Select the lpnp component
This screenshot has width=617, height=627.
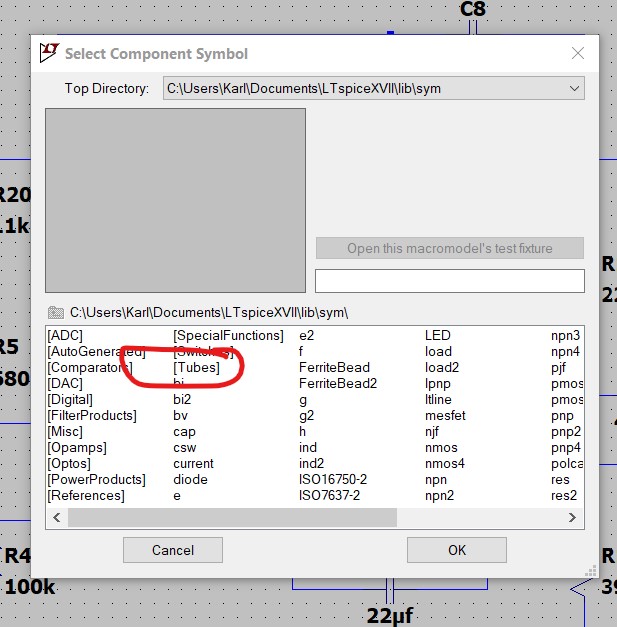coord(437,383)
